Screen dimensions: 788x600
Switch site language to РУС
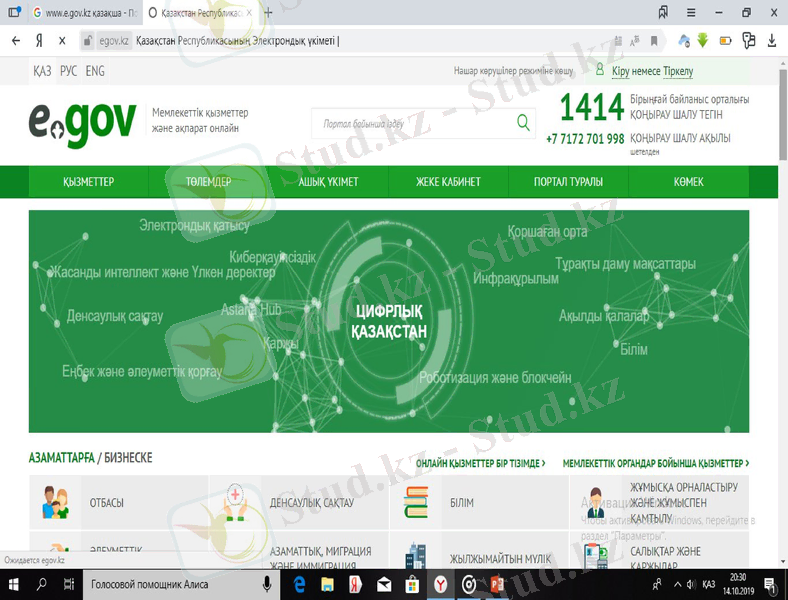click(69, 71)
